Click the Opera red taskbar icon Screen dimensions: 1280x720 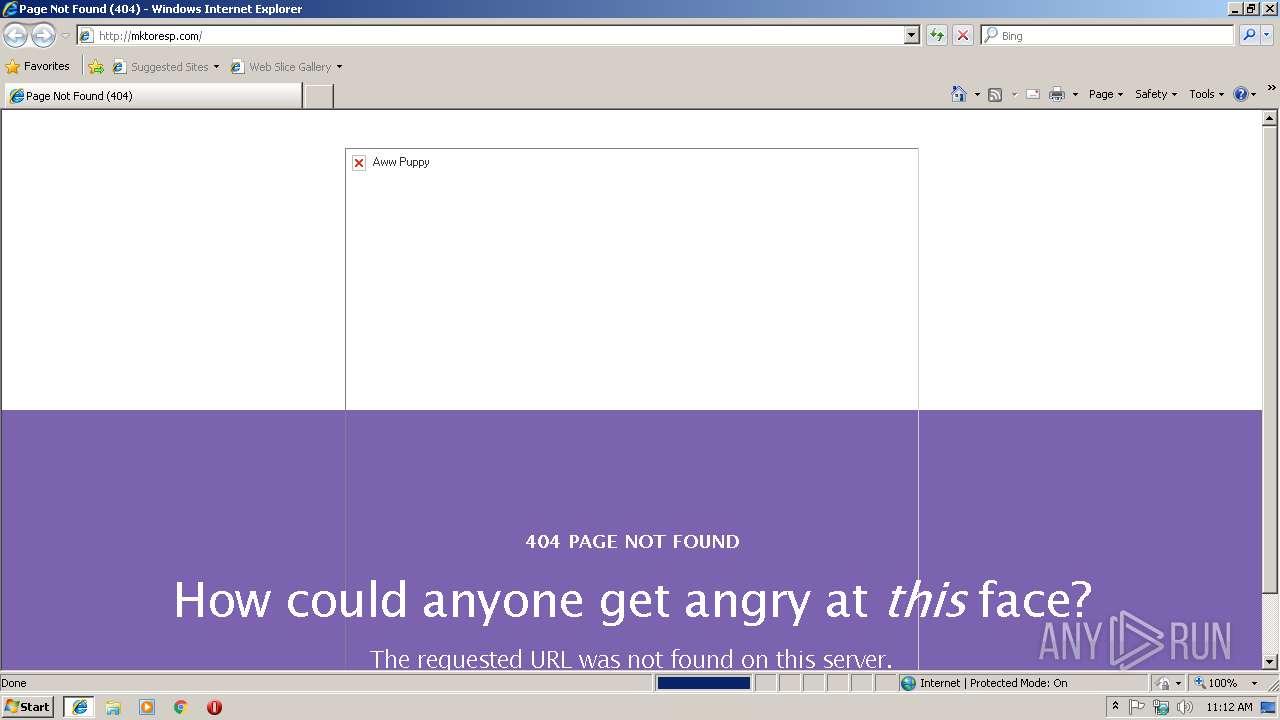tap(214, 707)
